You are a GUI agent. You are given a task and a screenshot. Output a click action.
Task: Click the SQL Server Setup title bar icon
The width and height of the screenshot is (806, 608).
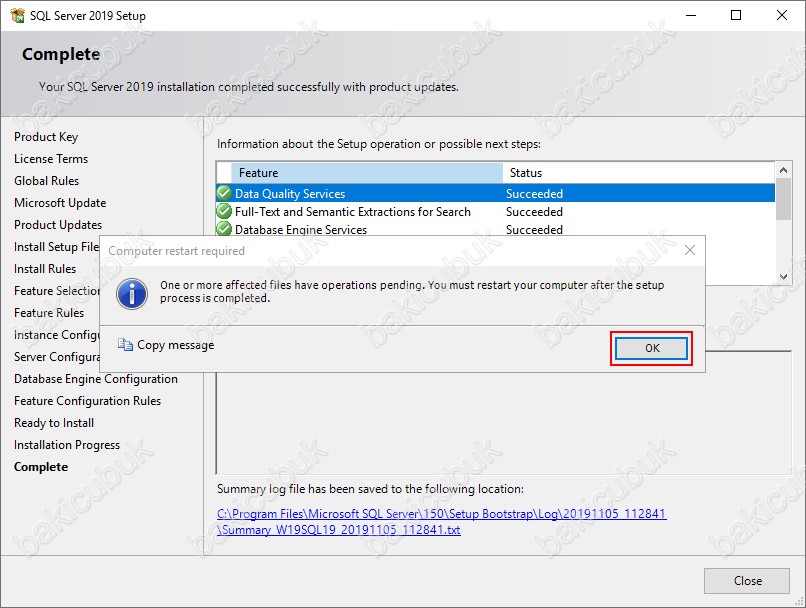(x=17, y=15)
